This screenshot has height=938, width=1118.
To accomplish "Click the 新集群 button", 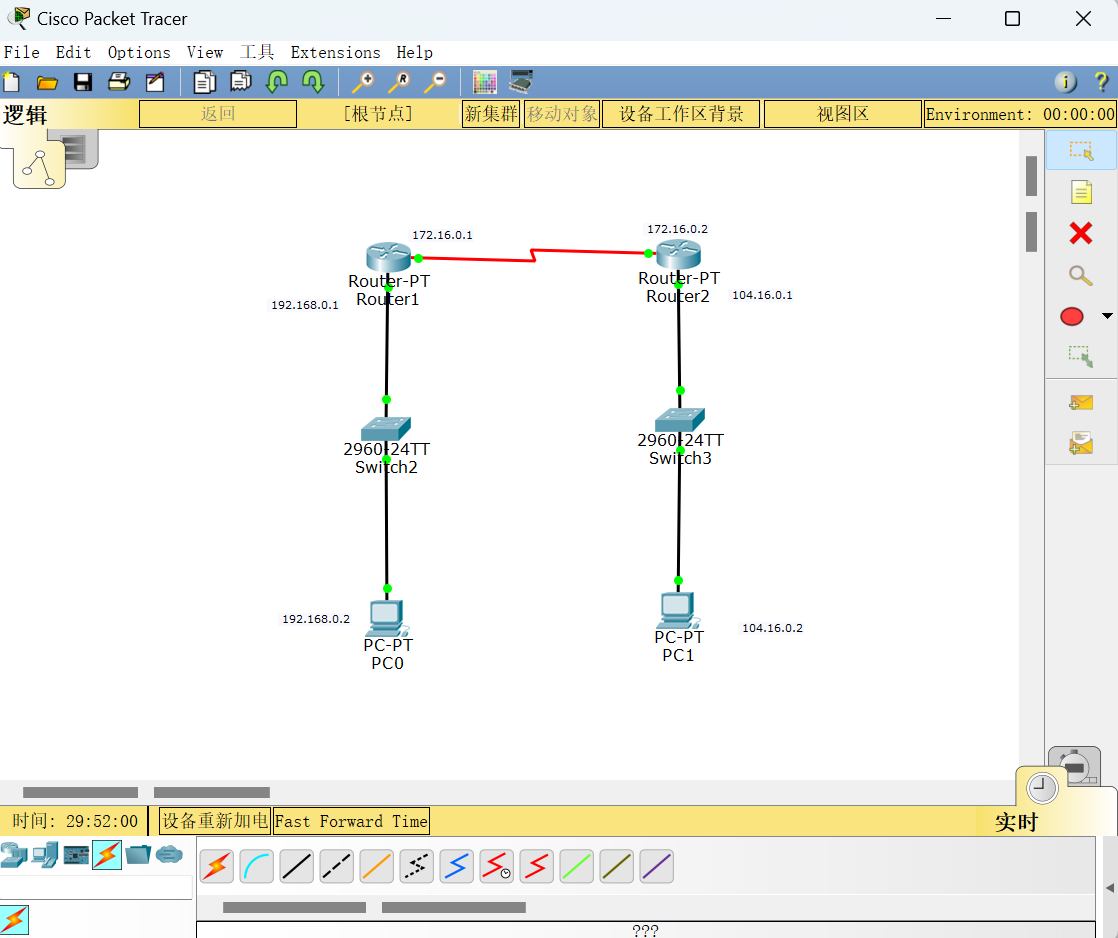I will 491,114.
